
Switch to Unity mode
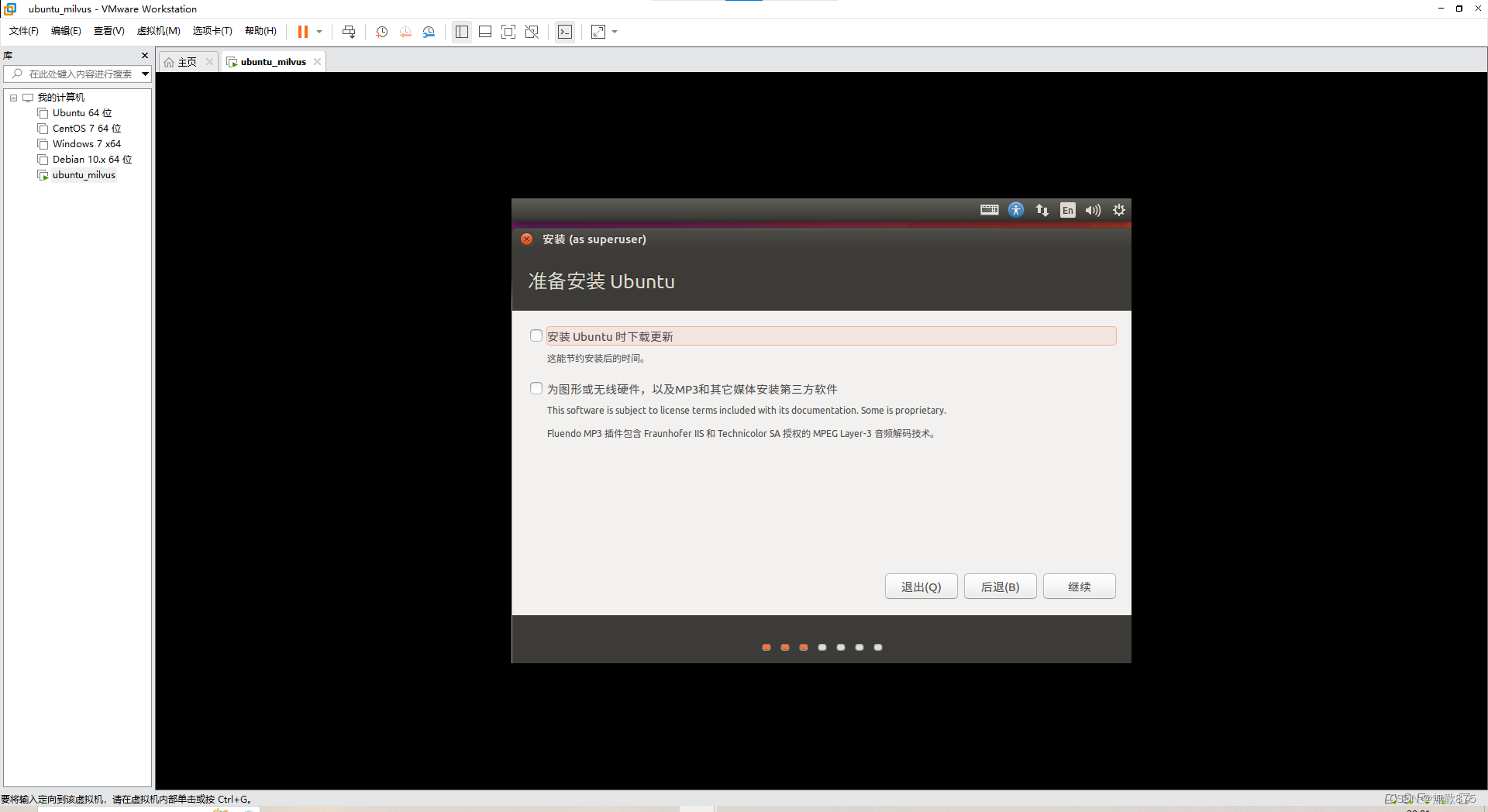[x=532, y=32]
